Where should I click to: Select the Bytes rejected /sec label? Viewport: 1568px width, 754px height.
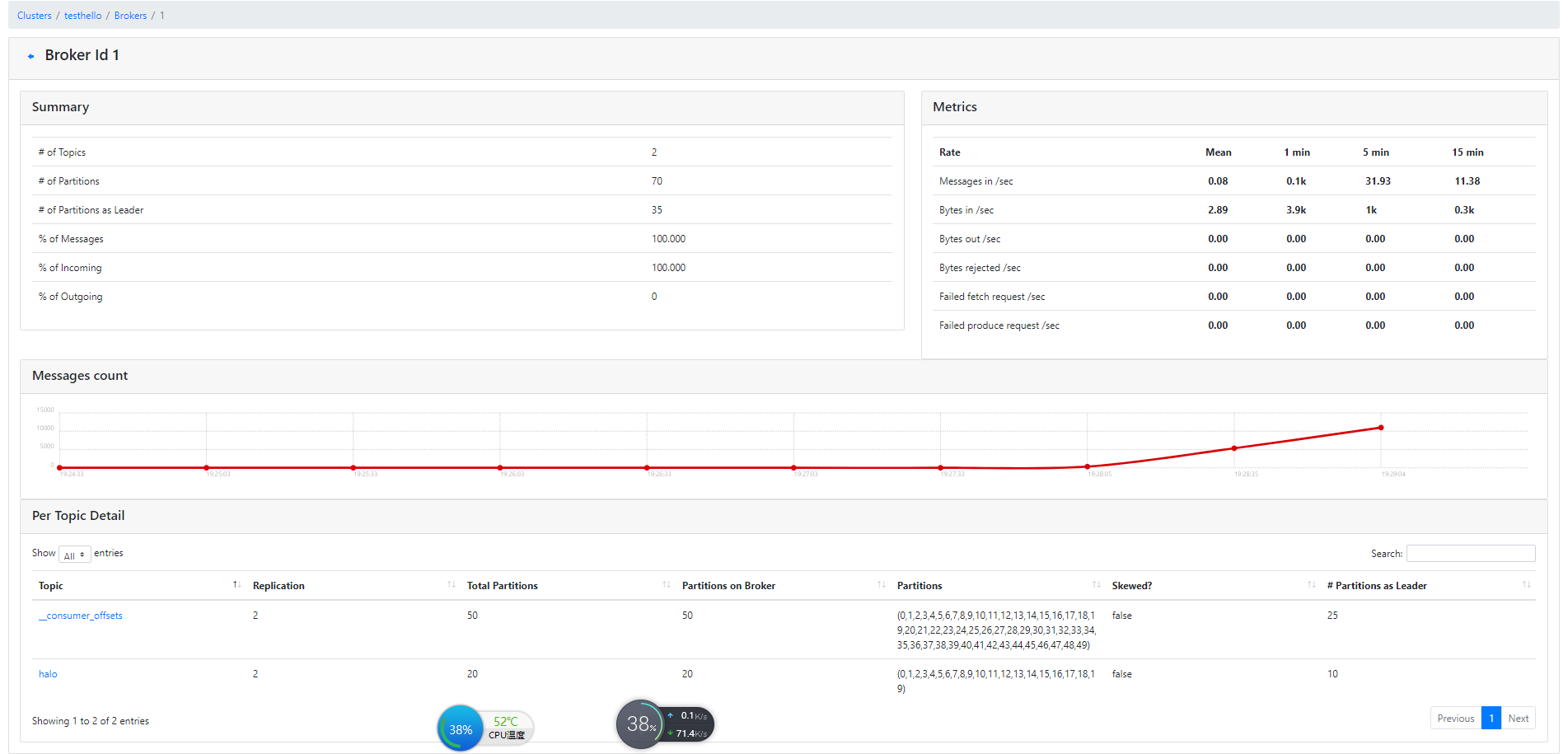pyautogui.click(x=980, y=268)
